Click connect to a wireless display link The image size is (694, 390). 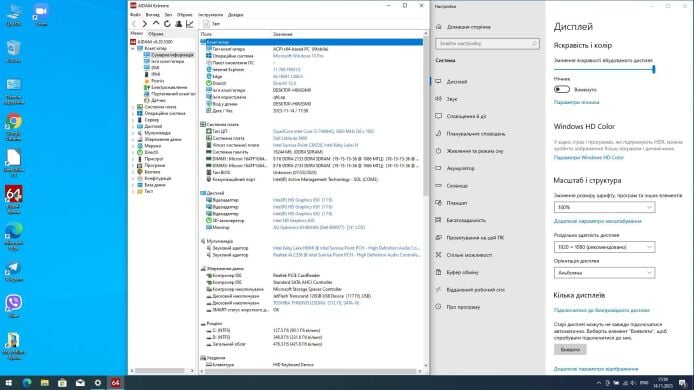[601, 310]
